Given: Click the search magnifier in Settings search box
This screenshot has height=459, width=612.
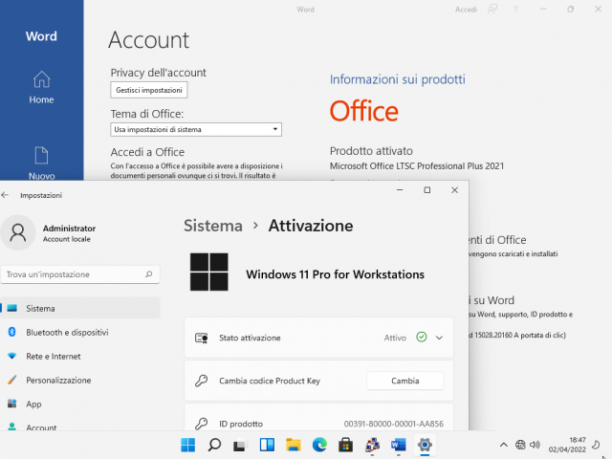Looking at the screenshot, I should click(149, 274).
